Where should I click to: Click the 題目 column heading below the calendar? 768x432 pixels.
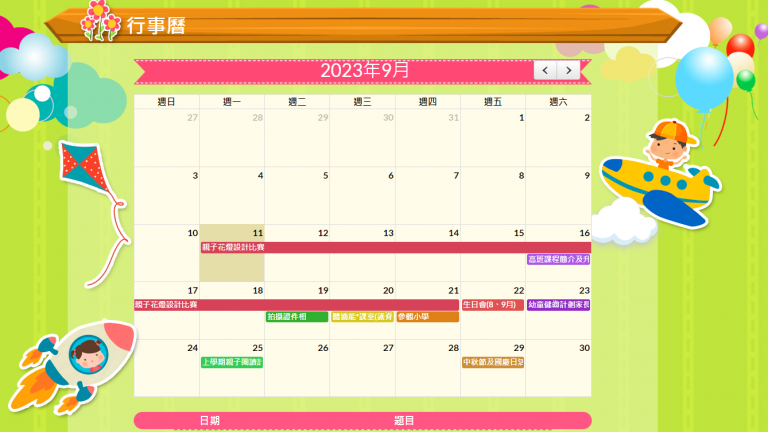404,421
